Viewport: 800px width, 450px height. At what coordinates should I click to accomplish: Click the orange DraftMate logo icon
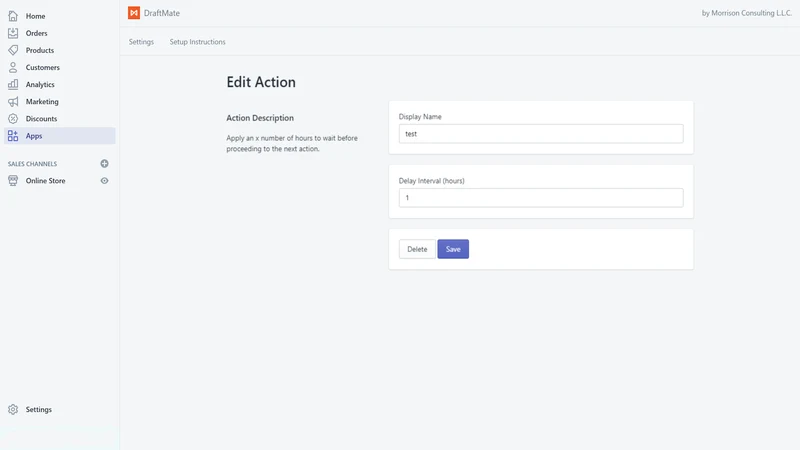tap(134, 13)
